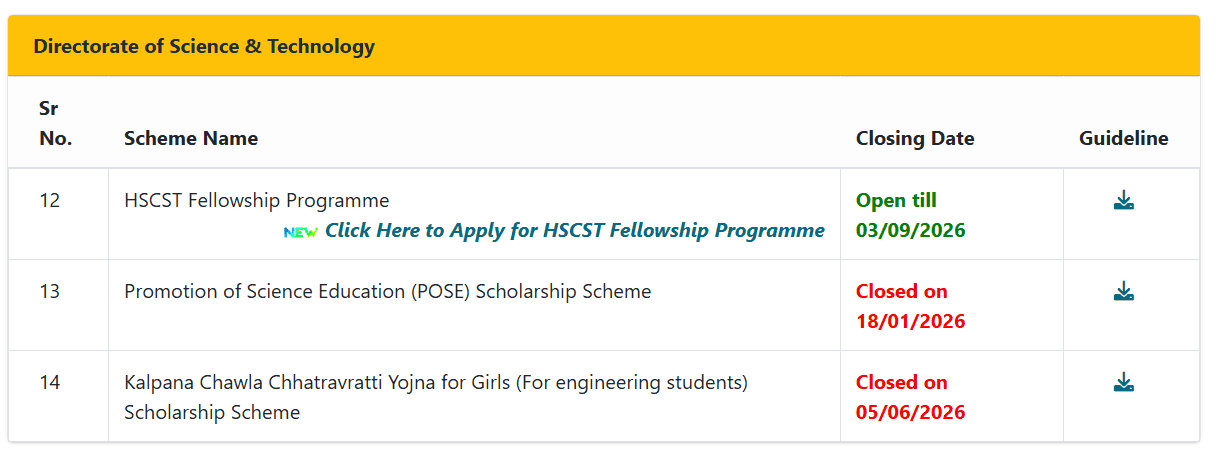Click the Sr No. column header
The width and height of the screenshot is (1222, 472).
click(x=56, y=124)
